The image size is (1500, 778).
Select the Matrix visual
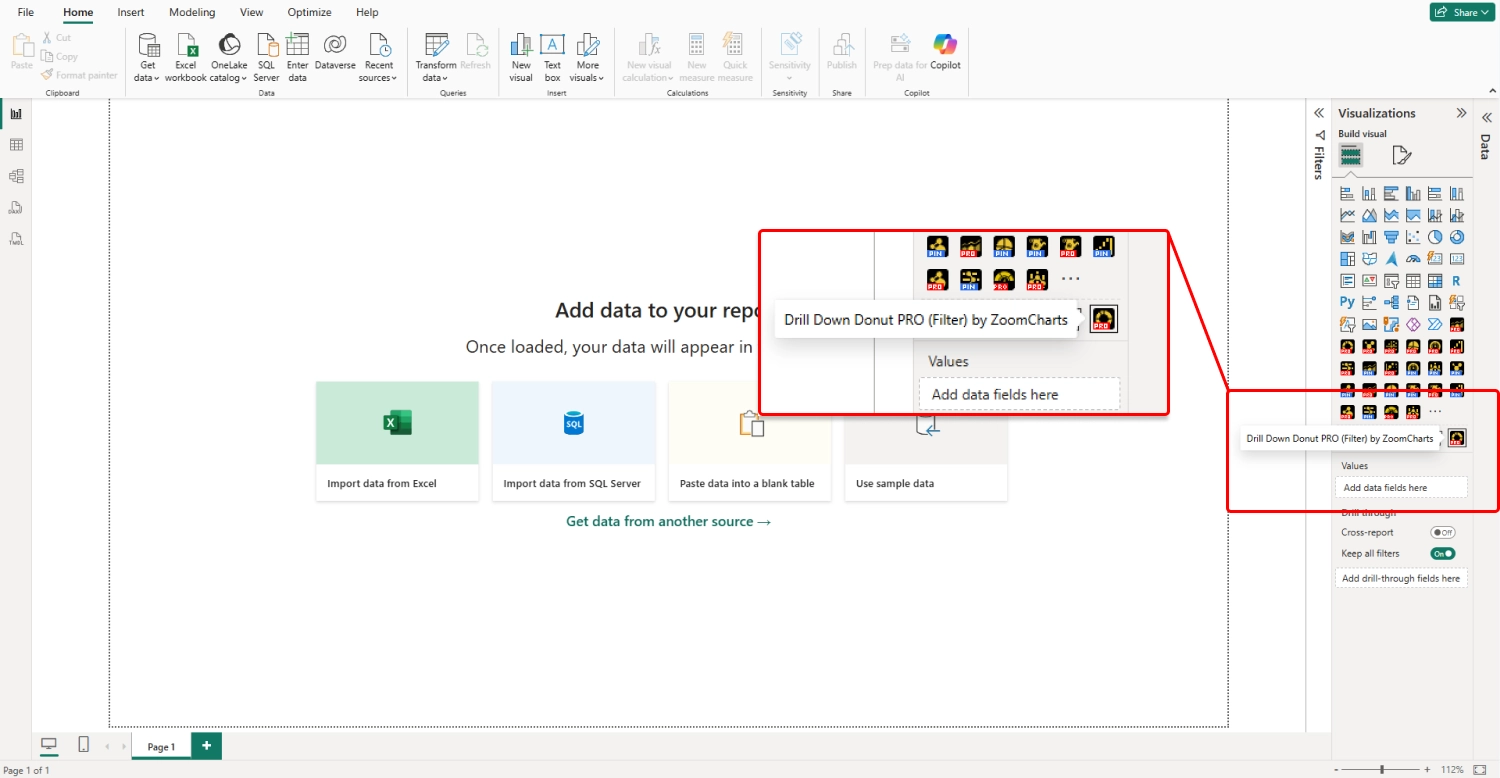pos(1435,281)
